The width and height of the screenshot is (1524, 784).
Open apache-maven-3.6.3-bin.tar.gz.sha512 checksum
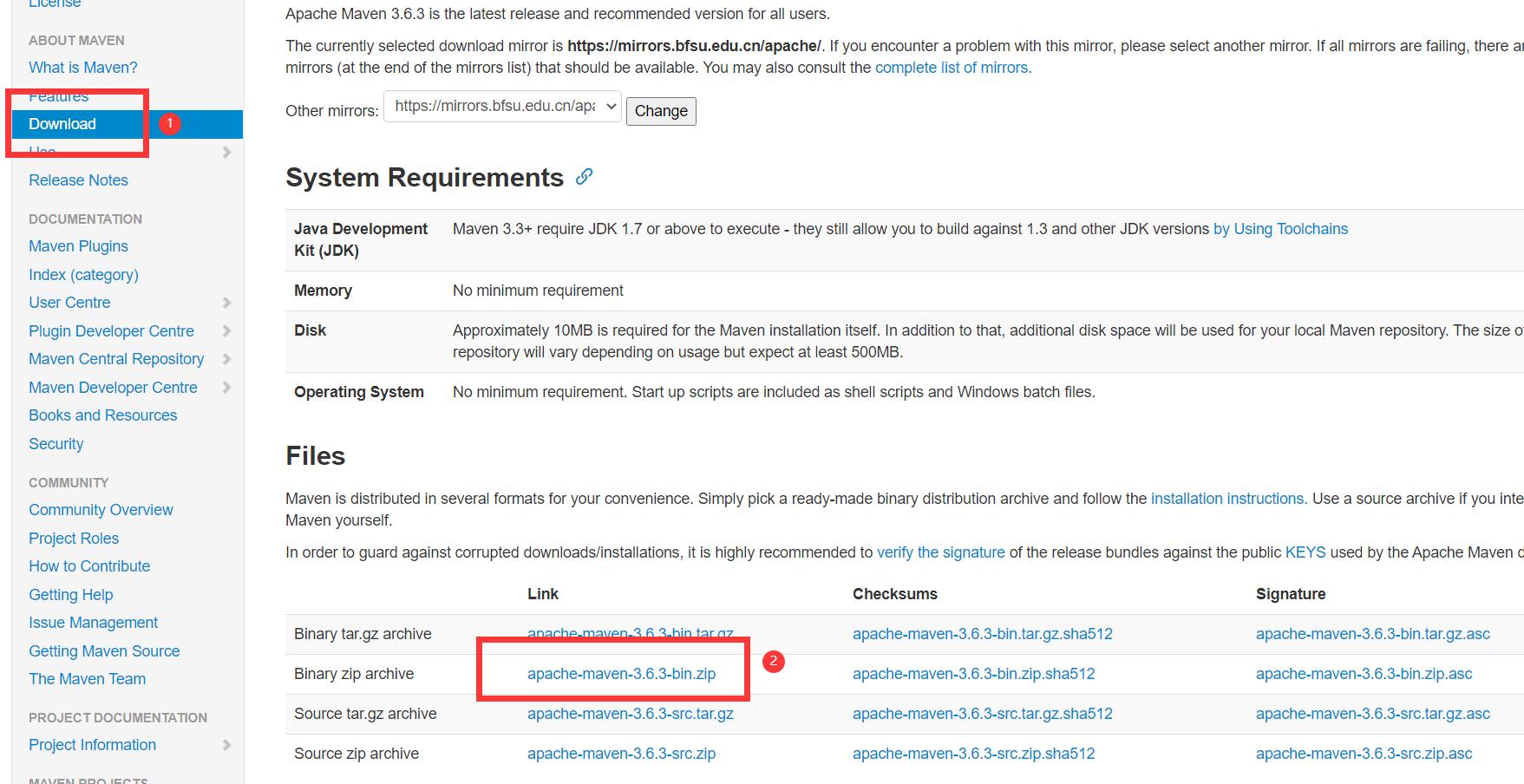tap(983, 634)
